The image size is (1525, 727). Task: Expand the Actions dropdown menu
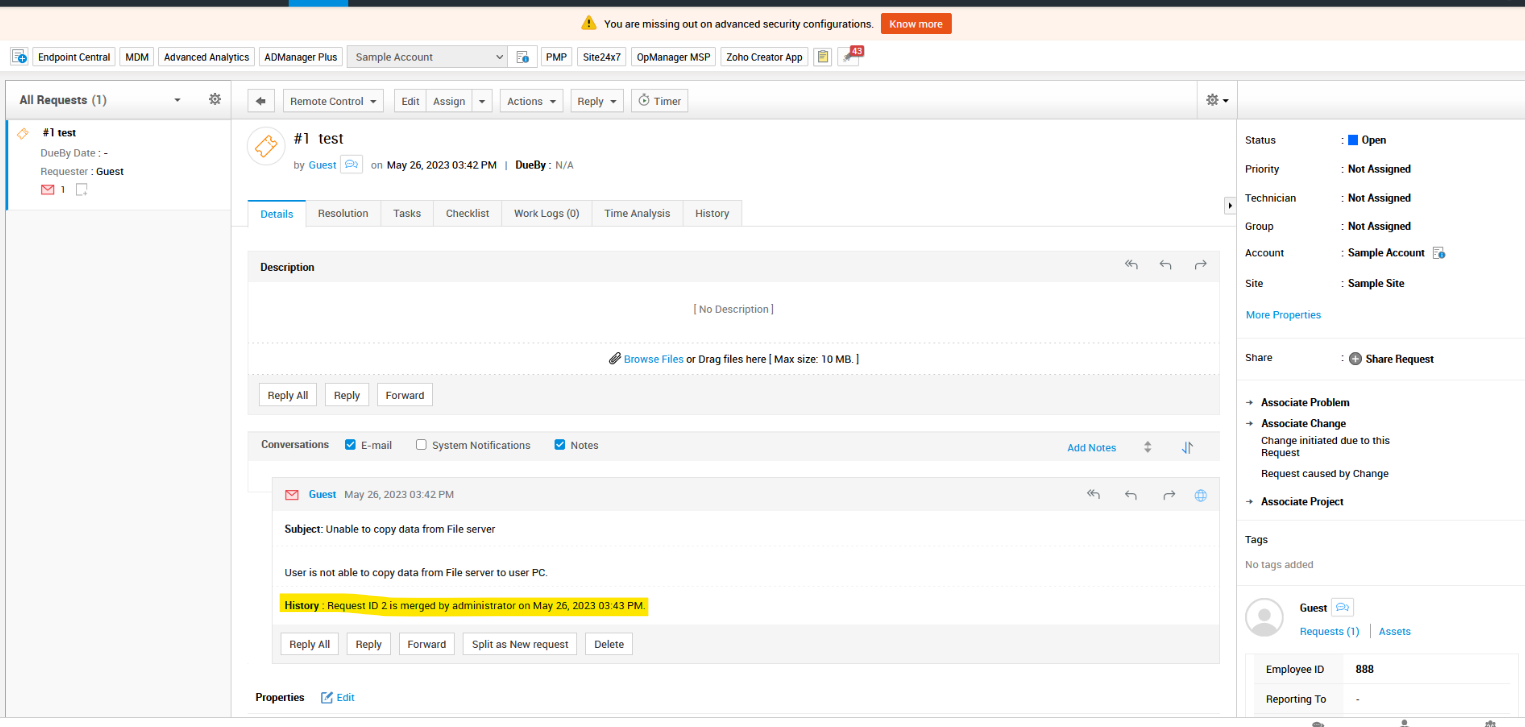[531, 101]
